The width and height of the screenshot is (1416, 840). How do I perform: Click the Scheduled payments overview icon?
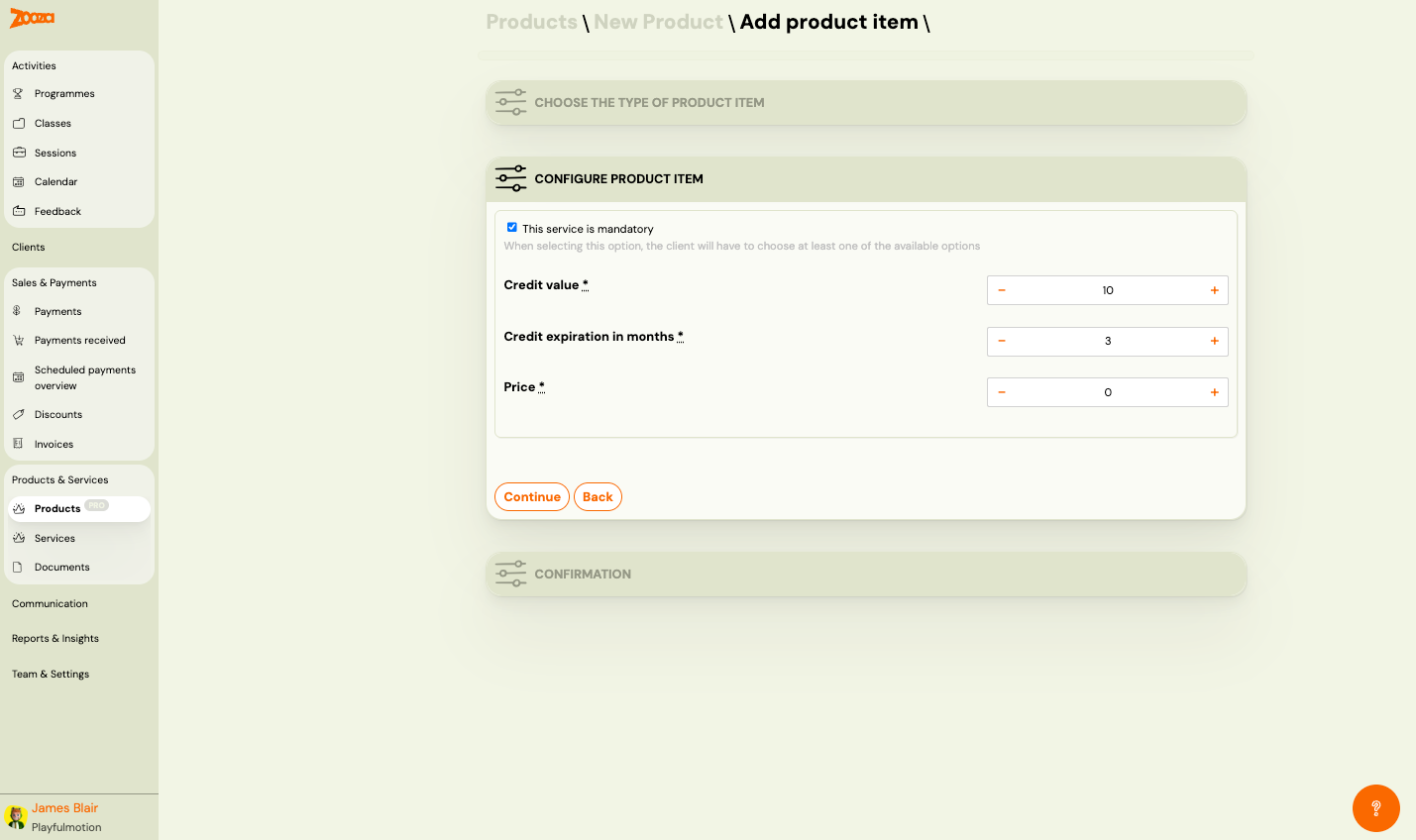coord(18,376)
